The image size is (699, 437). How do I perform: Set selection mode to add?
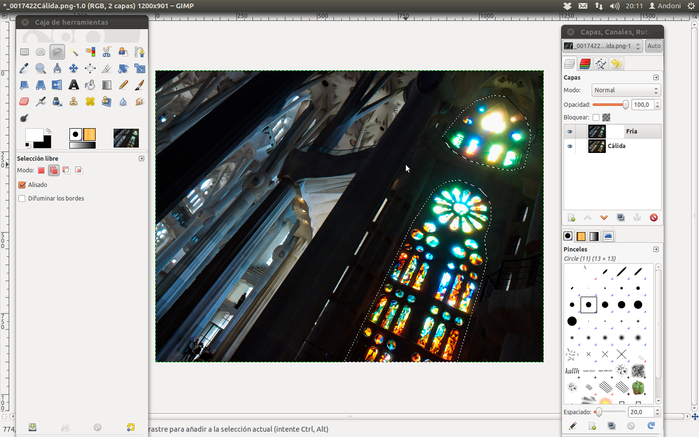point(53,170)
